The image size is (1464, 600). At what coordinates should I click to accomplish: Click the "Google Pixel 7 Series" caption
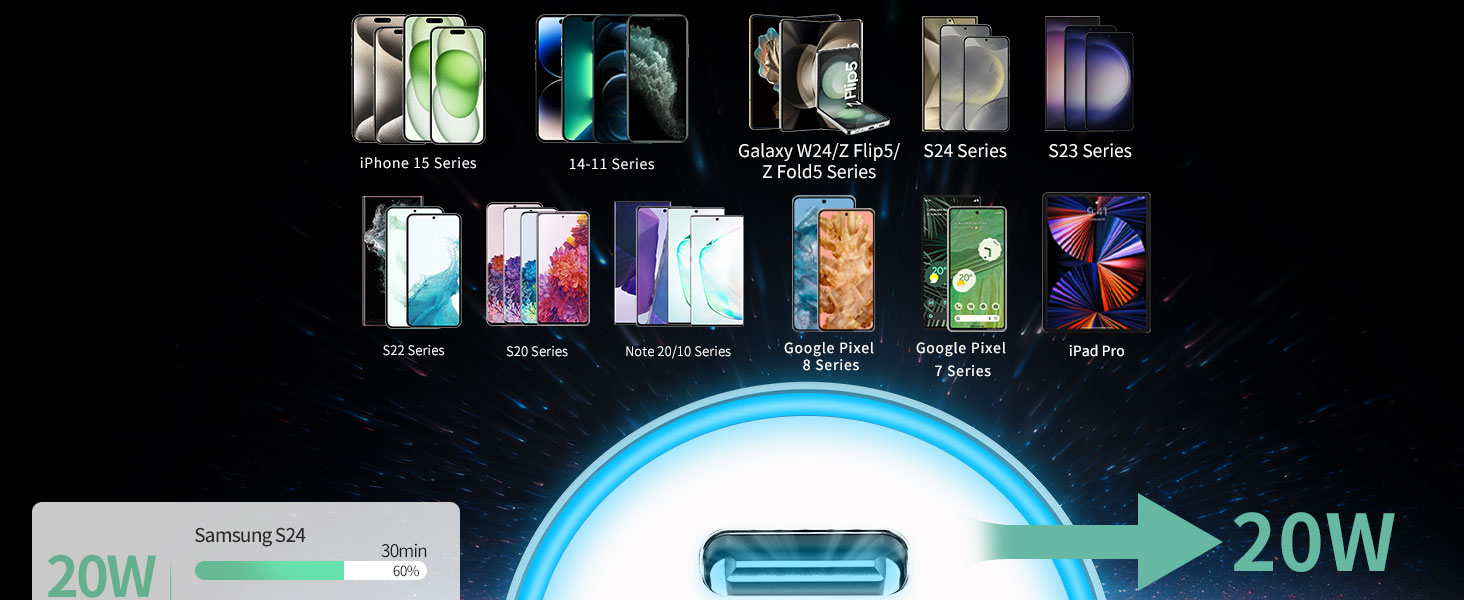pos(961,359)
